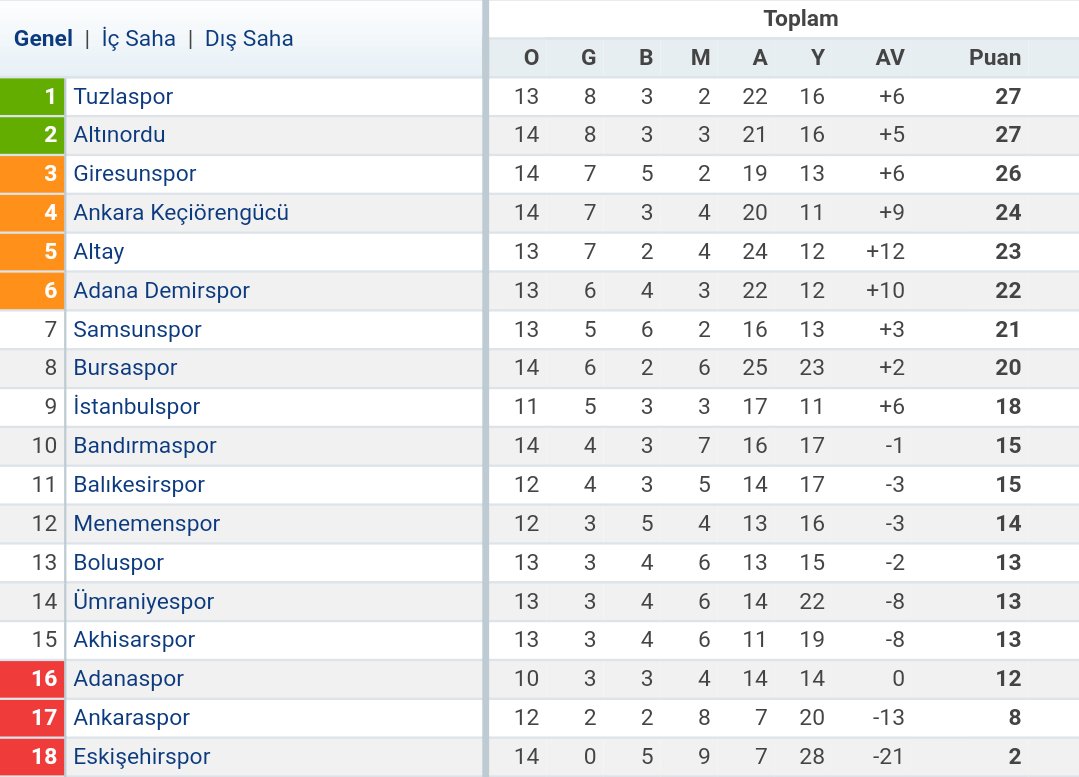Select Bursaspor from the table

click(125, 368)
